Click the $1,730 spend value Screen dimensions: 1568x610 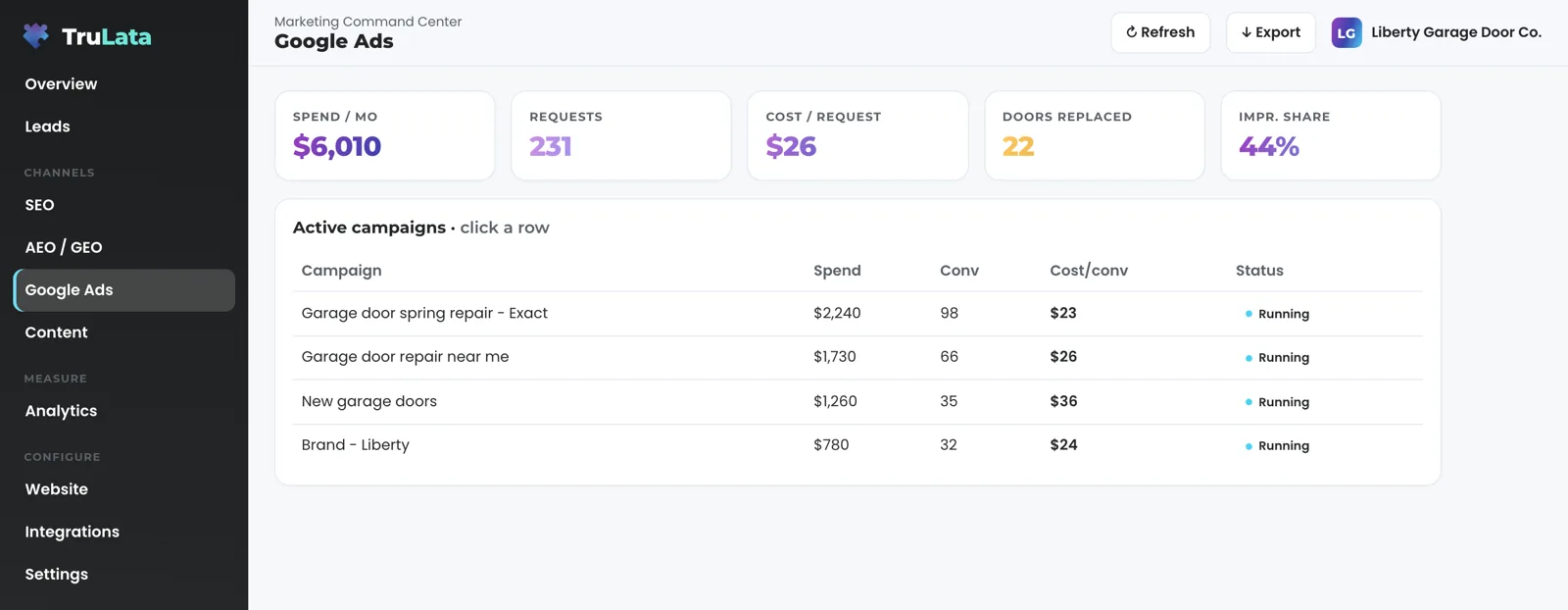point(835,357)
